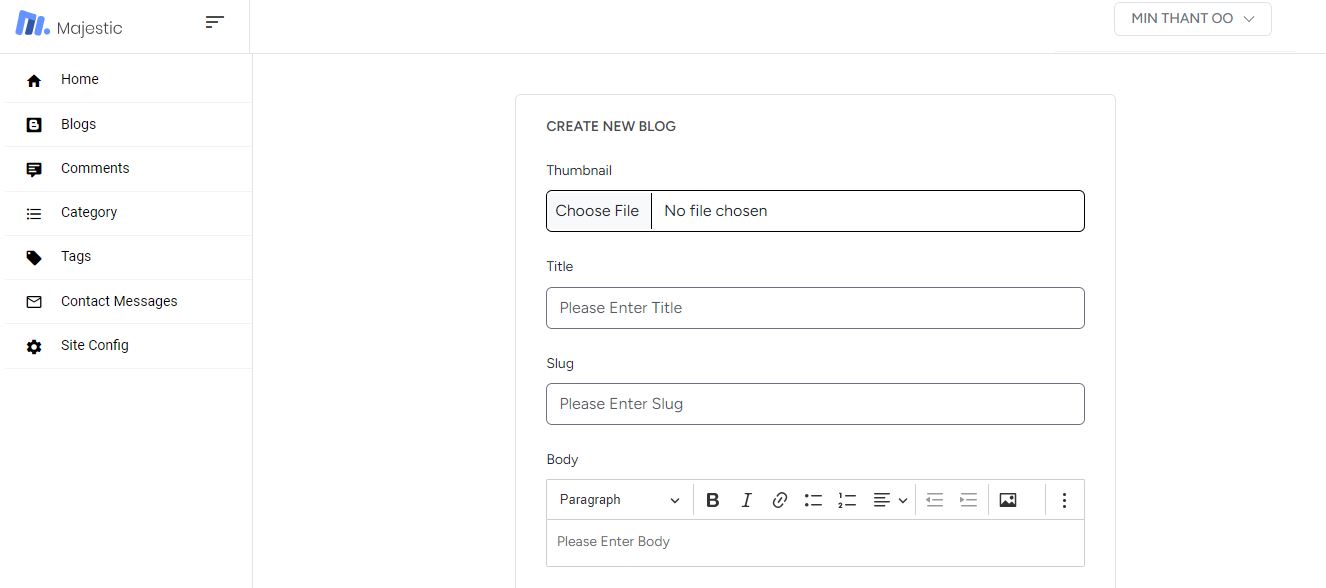Click the Choose File button

click(598, 211)
